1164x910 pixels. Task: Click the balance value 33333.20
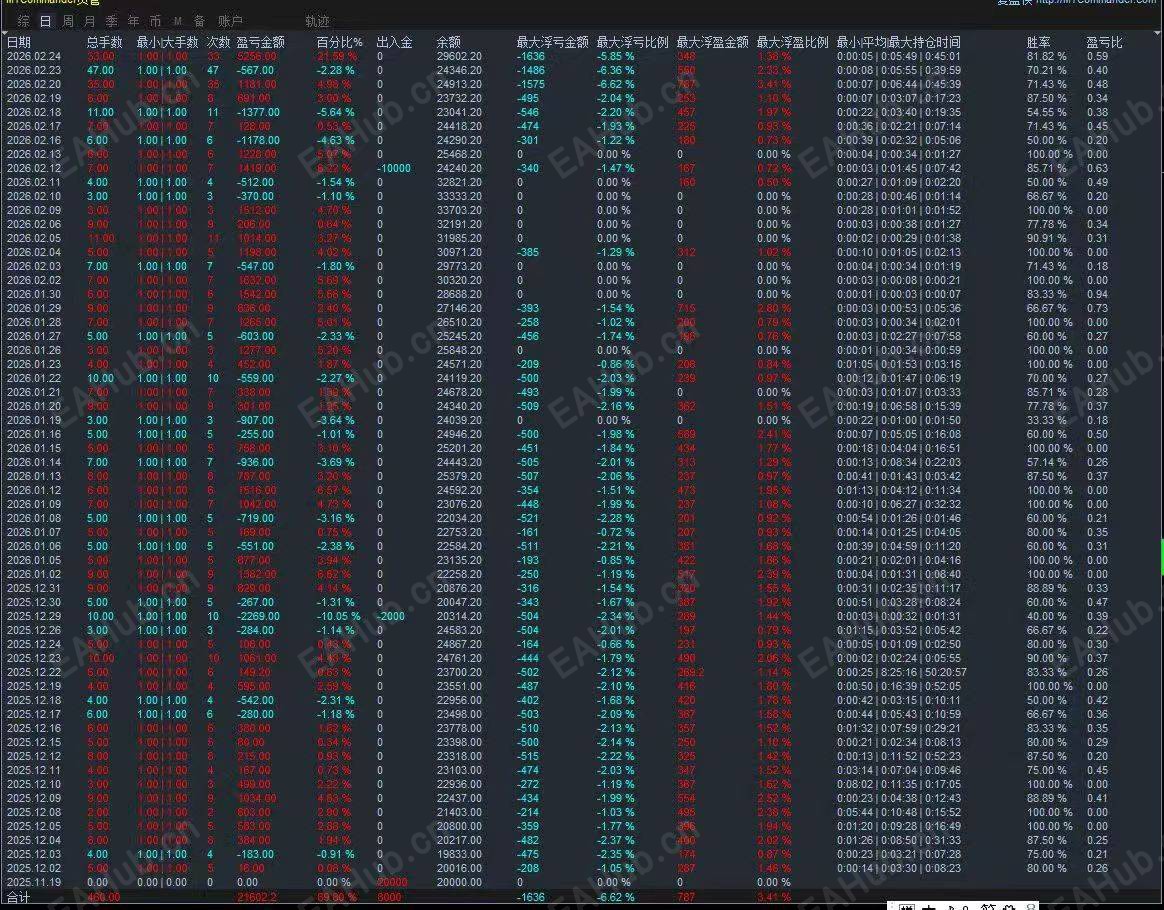click(x=459, y=197)
